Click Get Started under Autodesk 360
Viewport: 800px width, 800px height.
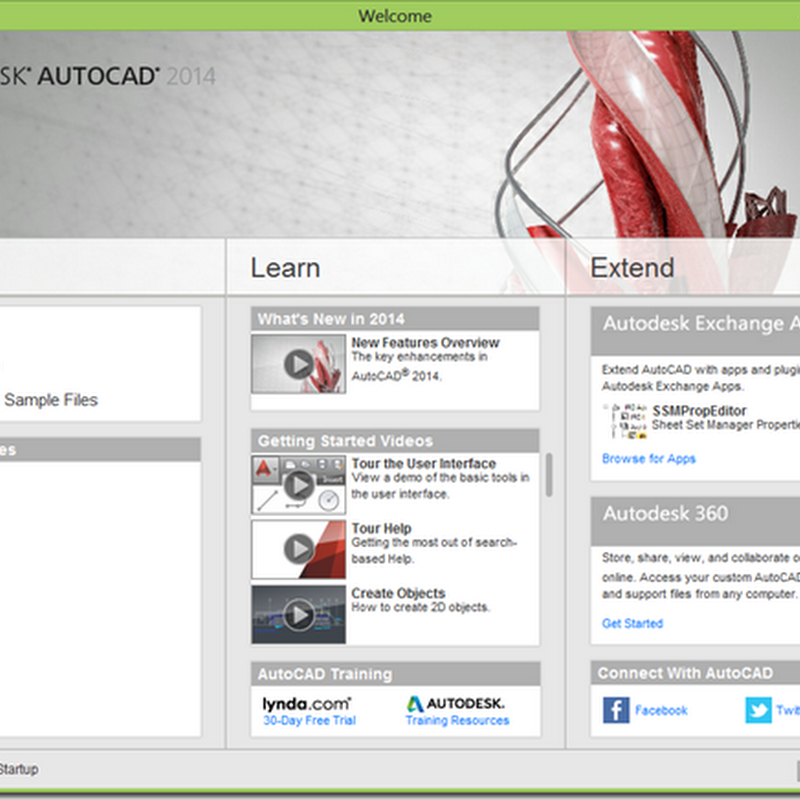pos(632,623)
